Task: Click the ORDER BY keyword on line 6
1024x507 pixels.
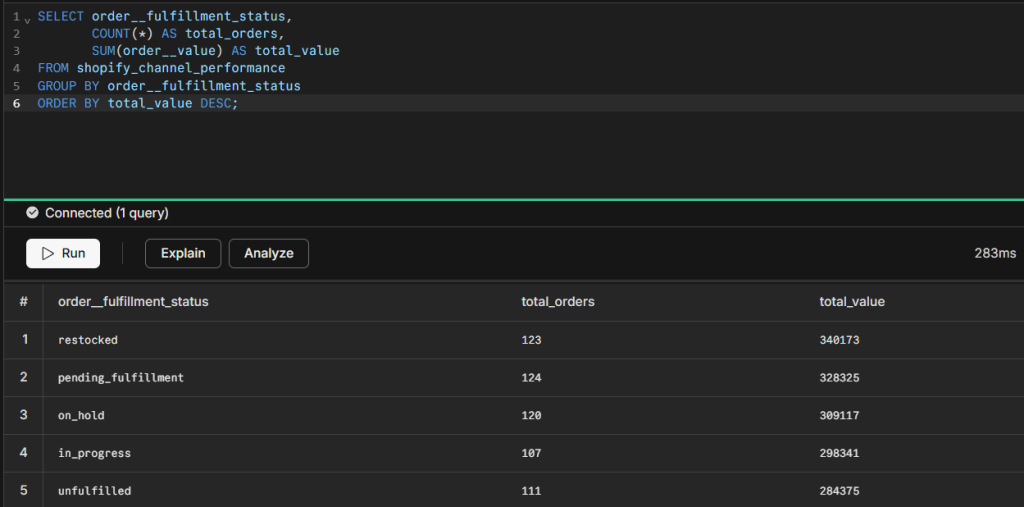Action: point(69,103)
